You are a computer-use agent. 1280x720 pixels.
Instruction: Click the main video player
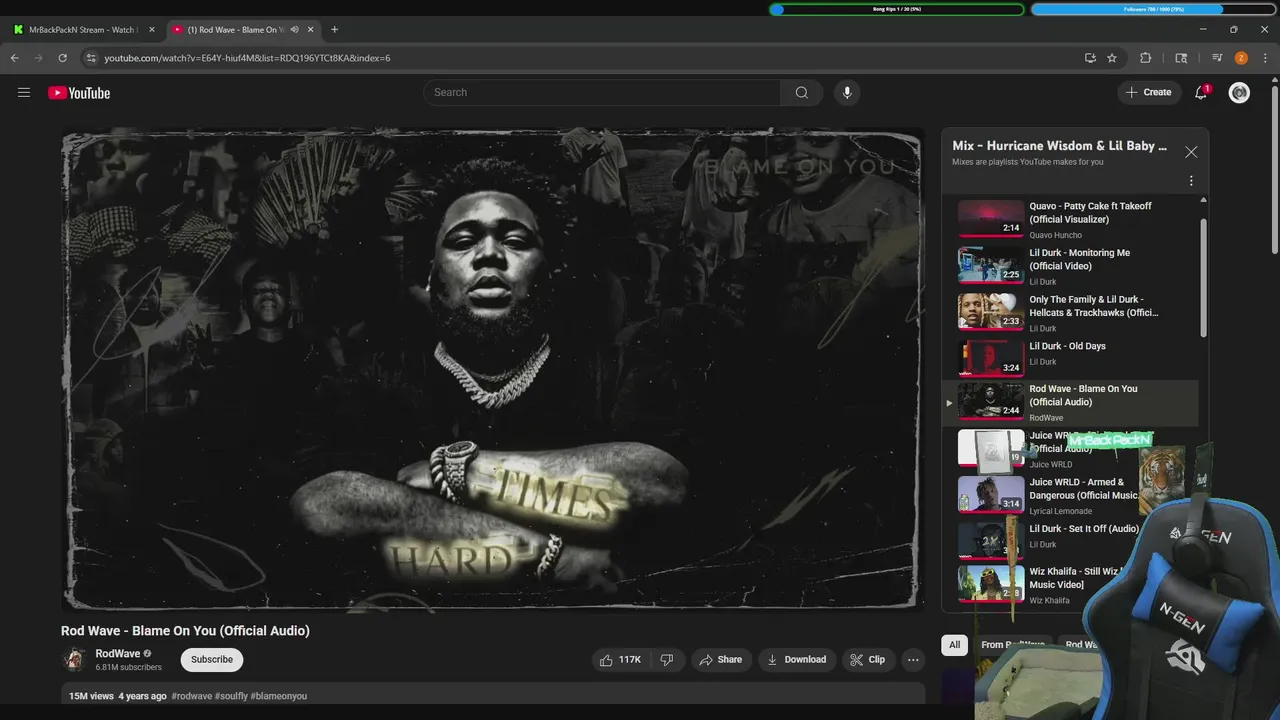click(x=491, y=369)
